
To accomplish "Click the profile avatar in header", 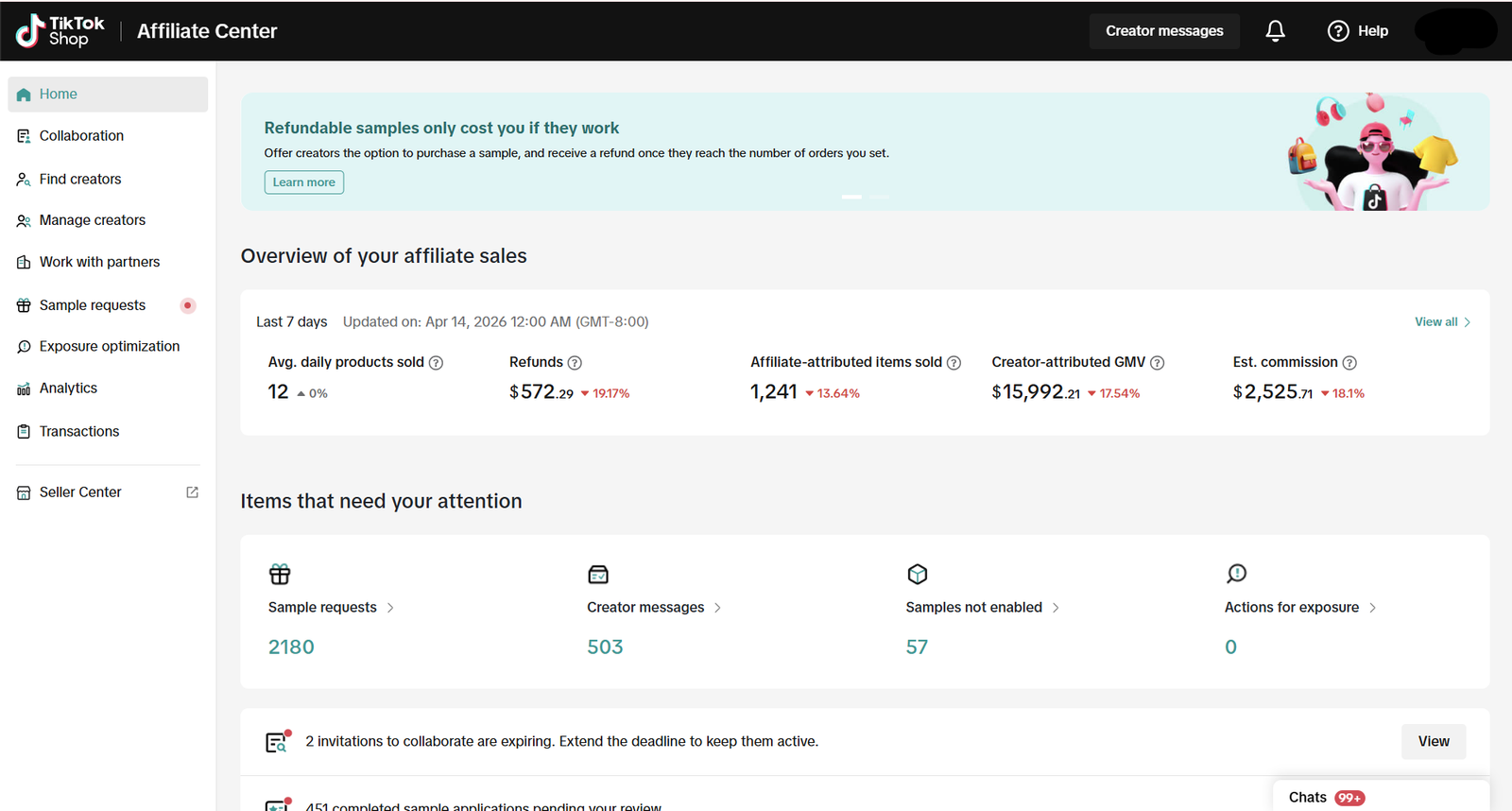I will [1455, 31].
